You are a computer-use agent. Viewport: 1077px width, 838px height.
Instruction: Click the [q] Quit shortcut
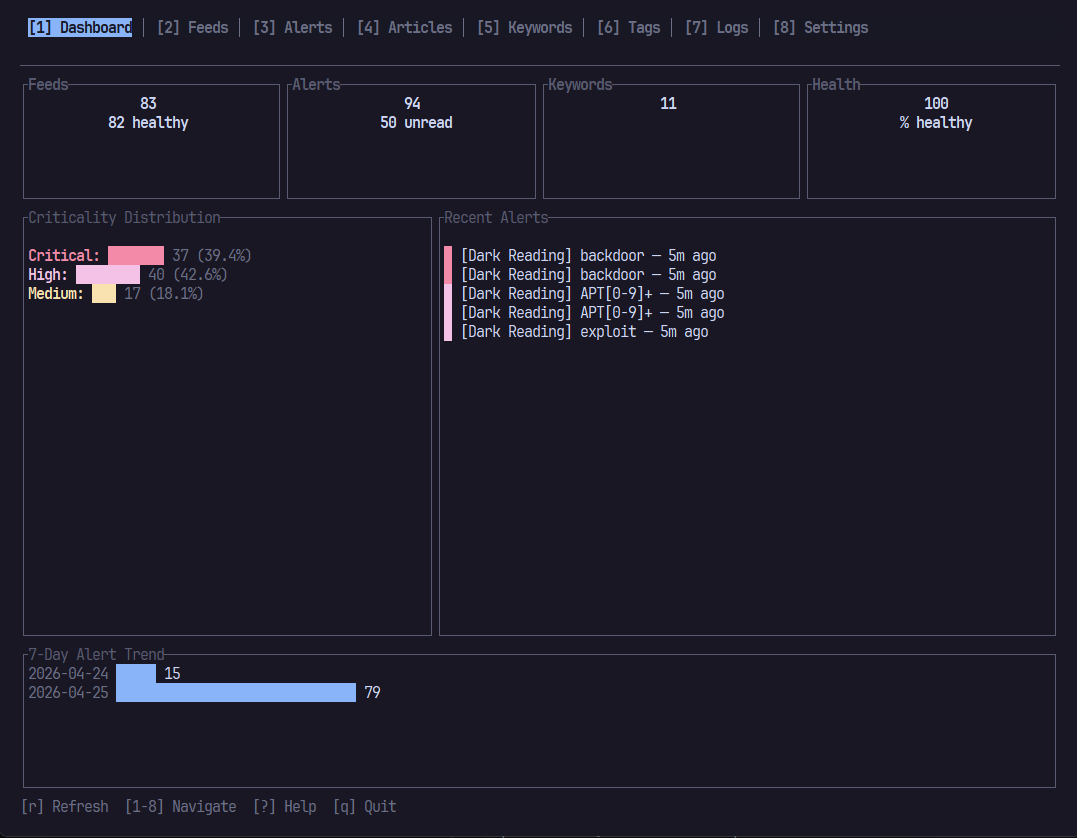(365, 806)
